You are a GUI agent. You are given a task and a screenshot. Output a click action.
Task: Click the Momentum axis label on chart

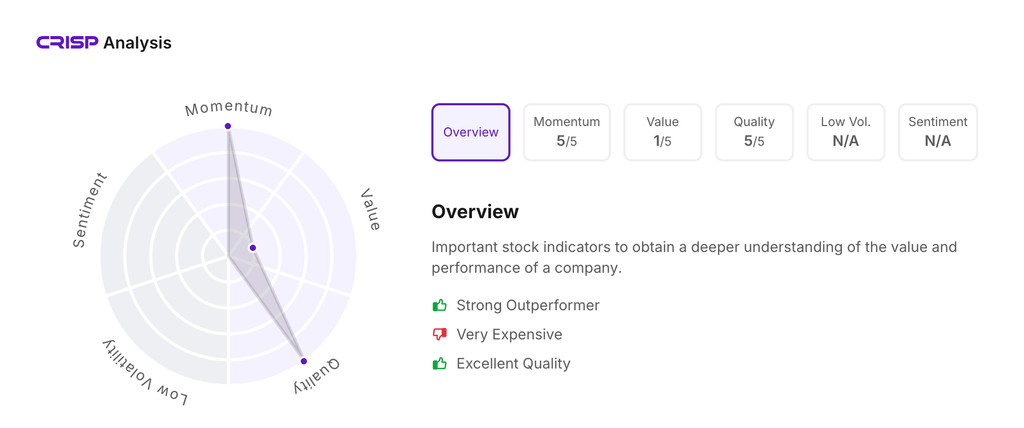click(x=229, y=108)
